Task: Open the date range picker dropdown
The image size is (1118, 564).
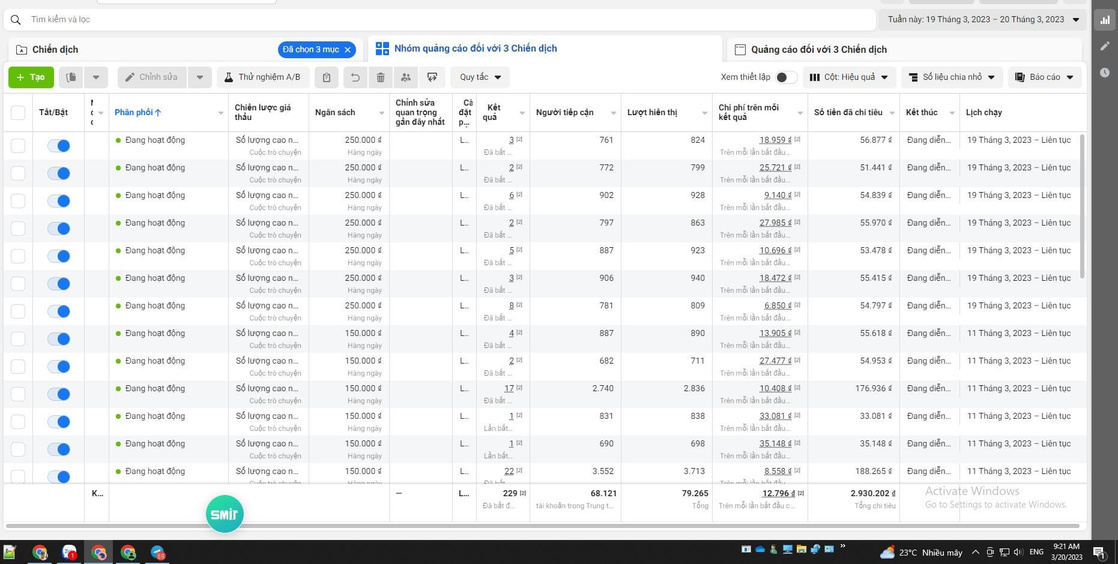Action: point(983,19)
